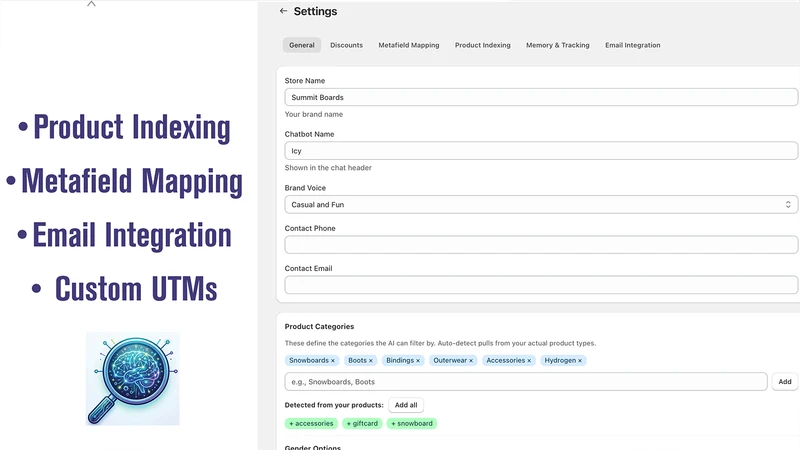Image resolution: width=800 pixels, height=450 pixels.
Task: Go back using the Settings arrow
Action: coord(284,11)
